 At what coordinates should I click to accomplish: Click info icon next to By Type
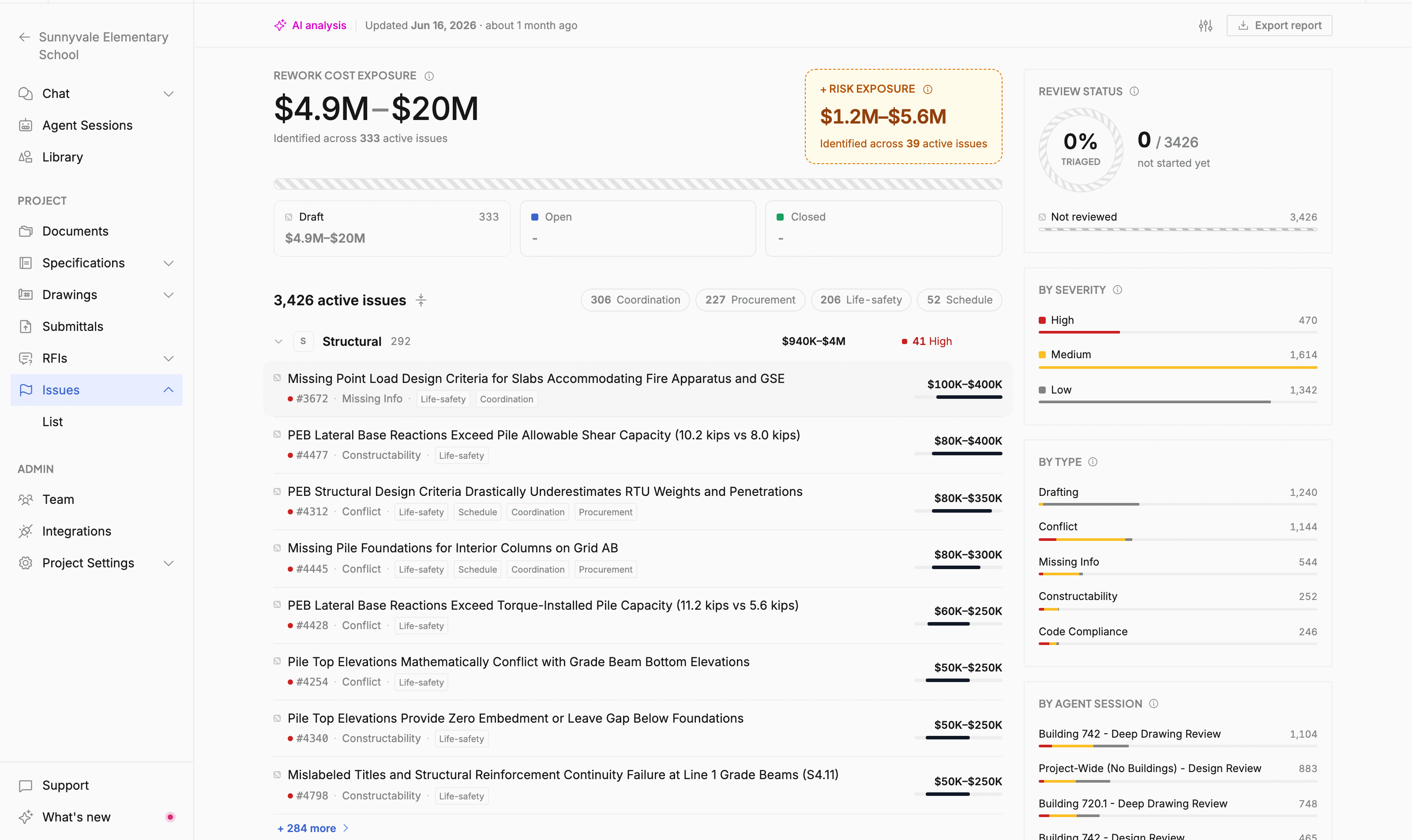click(1093, 462)
